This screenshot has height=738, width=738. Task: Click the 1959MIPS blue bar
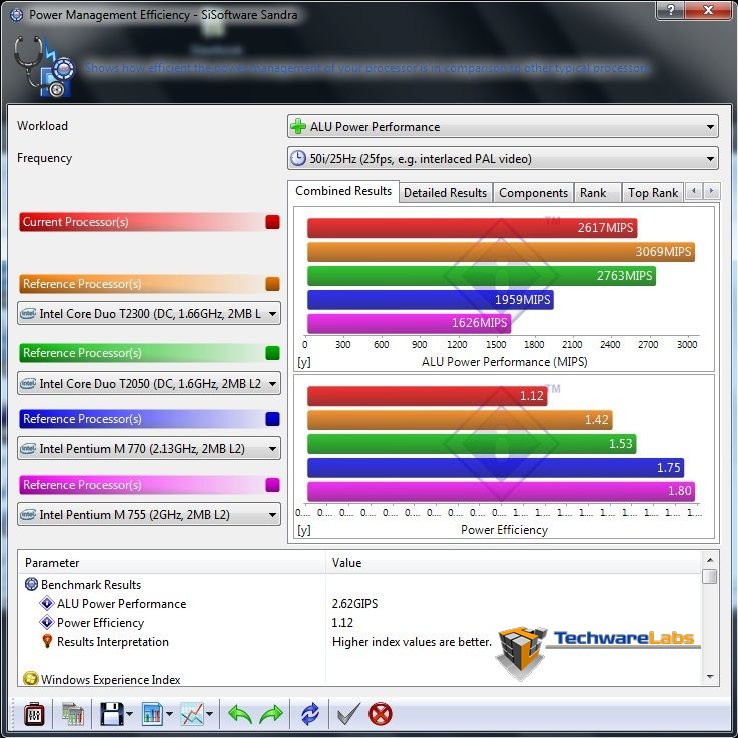pyautogui.click(x=430, y=300)
